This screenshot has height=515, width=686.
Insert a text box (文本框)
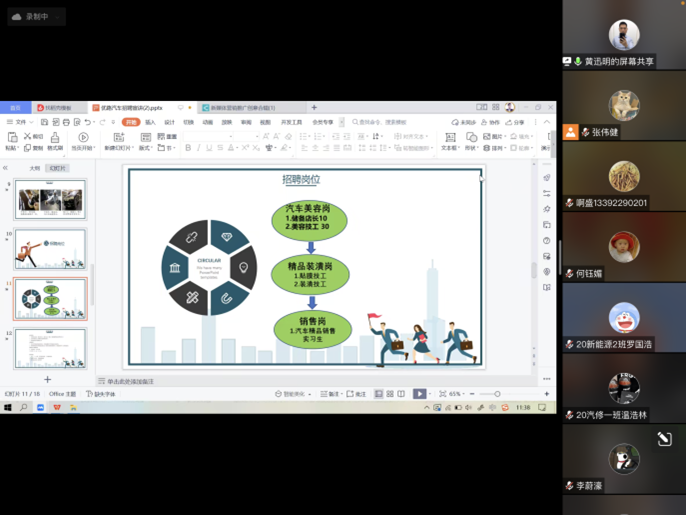coord(449,141)
